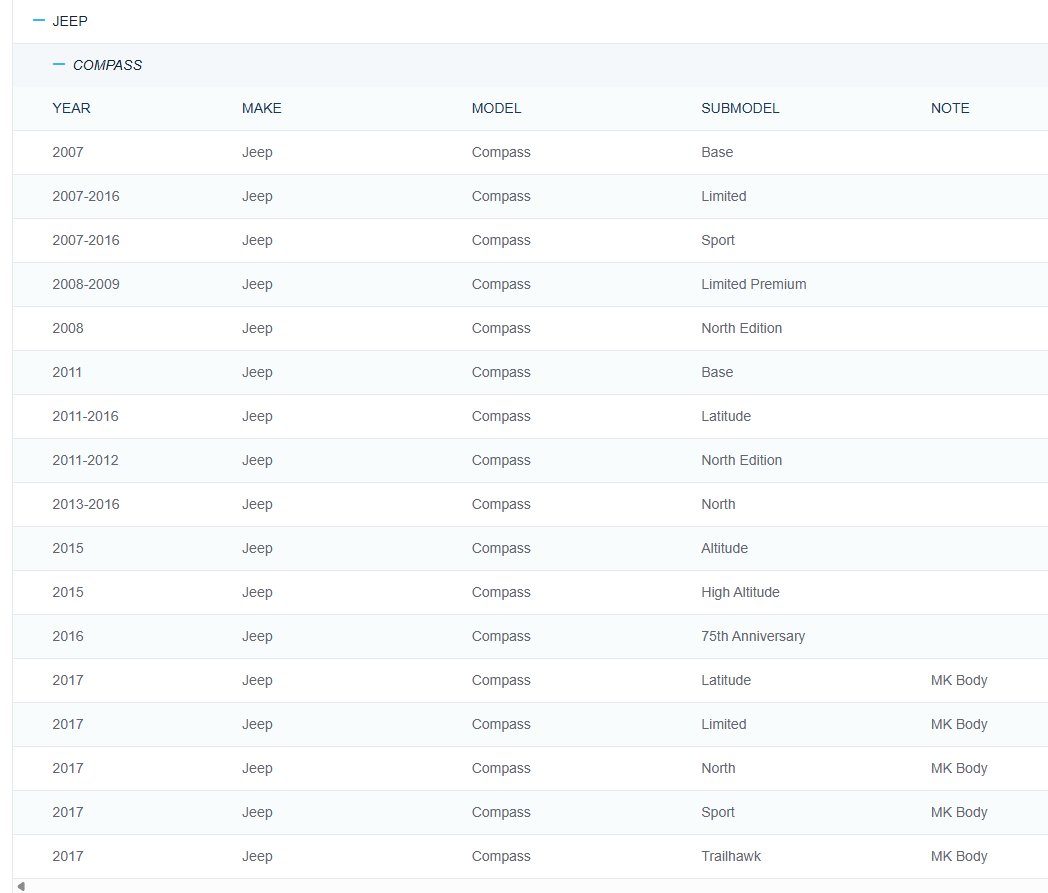This screenshot has width=1048, height=893.
Task: Click the MODEL column header
Action: coord(496,108)
